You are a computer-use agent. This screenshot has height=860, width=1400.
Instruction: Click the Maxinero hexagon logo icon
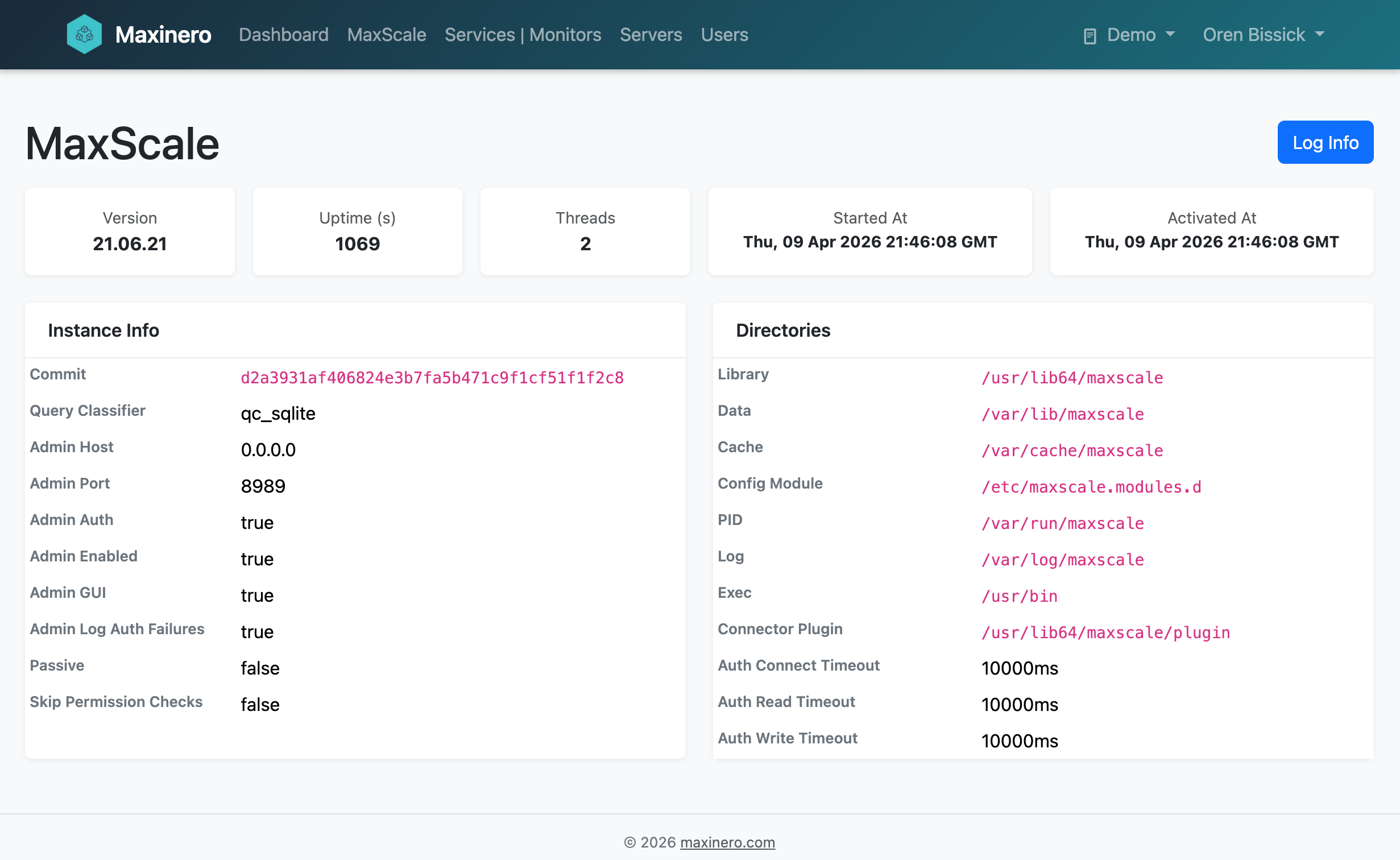point(84,35)
